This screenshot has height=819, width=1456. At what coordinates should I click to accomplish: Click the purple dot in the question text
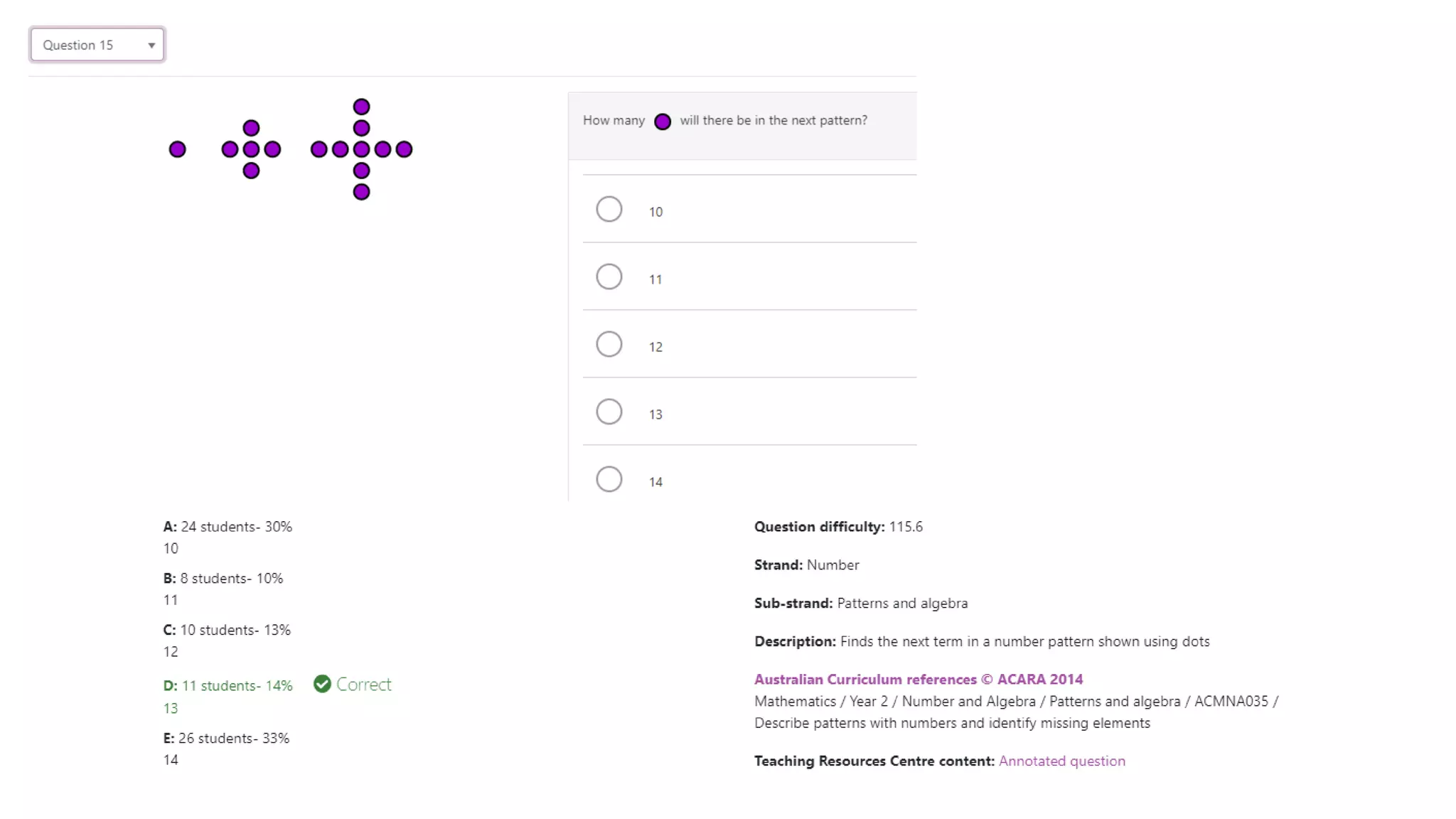coord(663,122)
